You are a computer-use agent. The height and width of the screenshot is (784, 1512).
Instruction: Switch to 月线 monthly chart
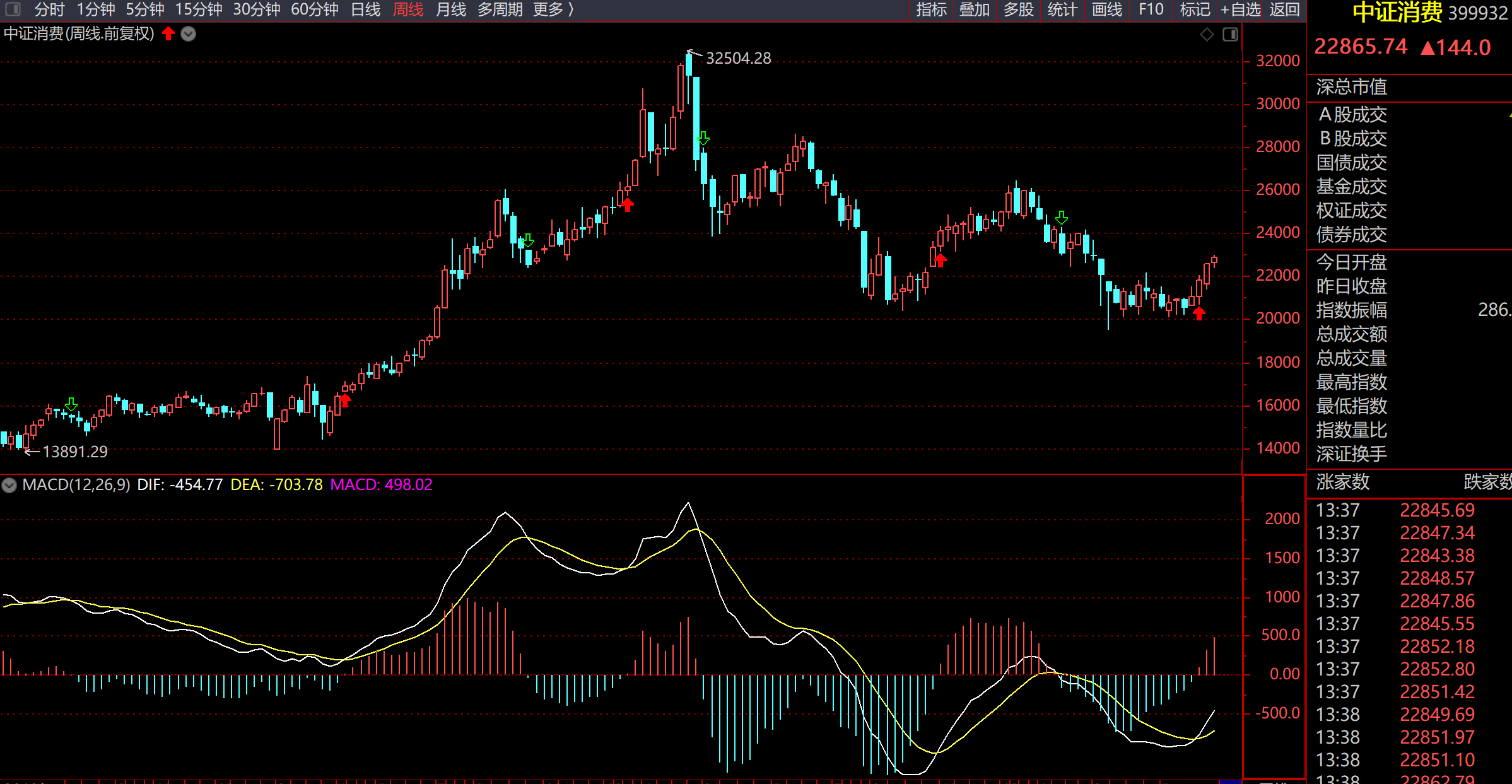click(x=451, y=9)
